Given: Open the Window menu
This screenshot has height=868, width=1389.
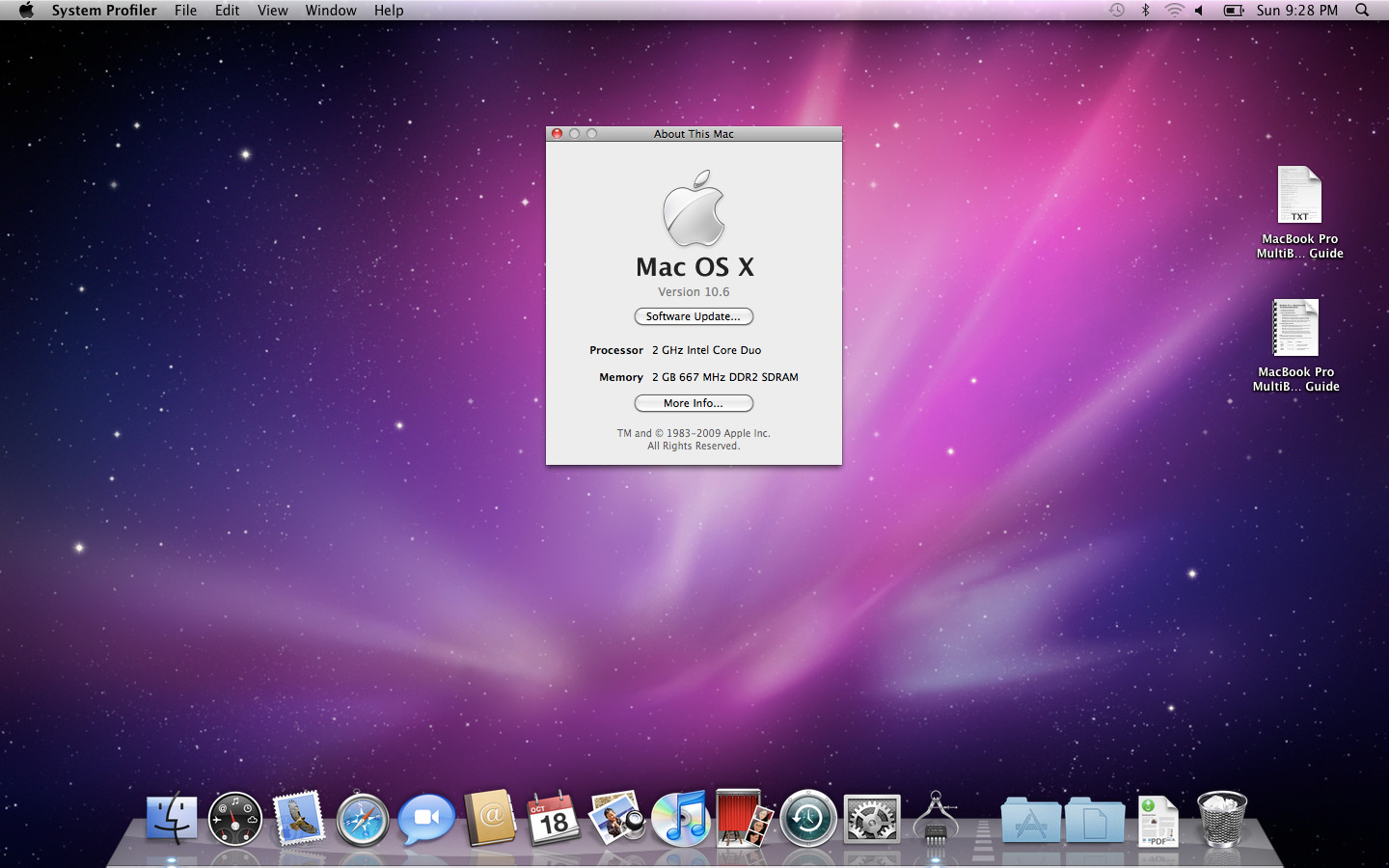Looking at the screenshot, I should [331, 11].
